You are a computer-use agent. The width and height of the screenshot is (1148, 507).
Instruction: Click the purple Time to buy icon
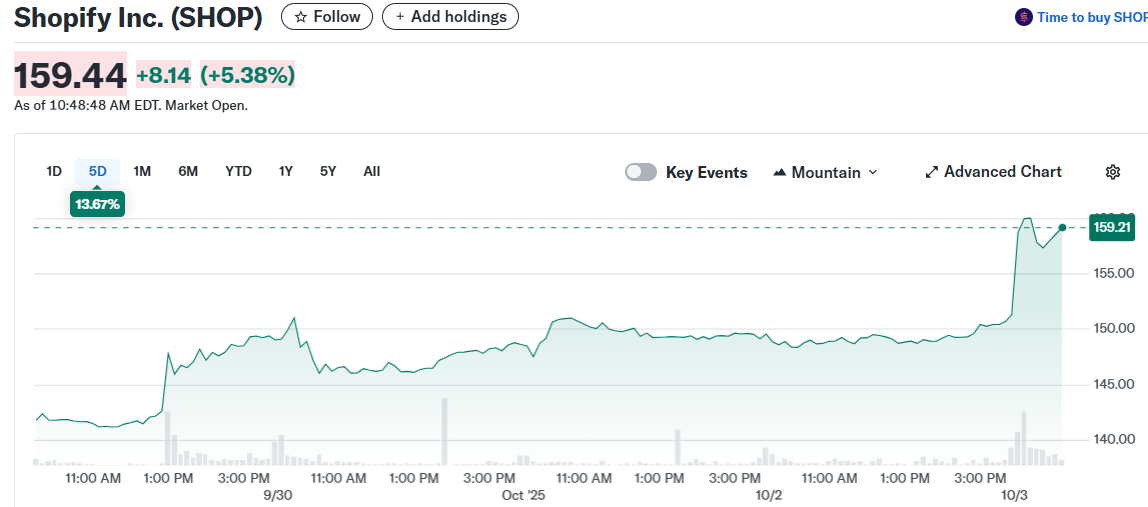[x=1023, y=17]
